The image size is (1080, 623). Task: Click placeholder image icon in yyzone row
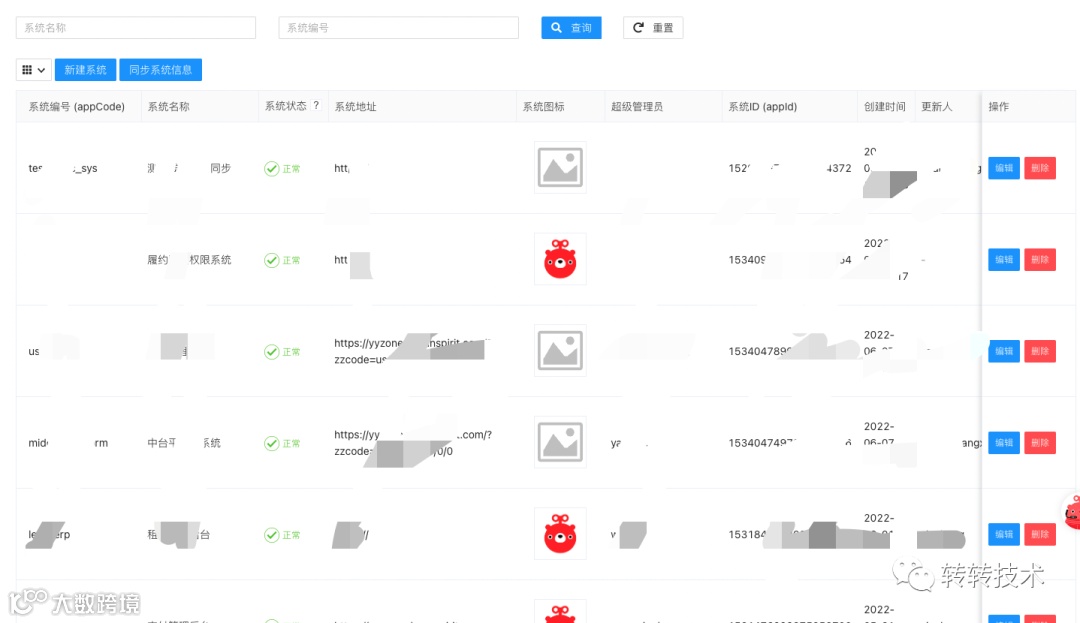(560, 350)
